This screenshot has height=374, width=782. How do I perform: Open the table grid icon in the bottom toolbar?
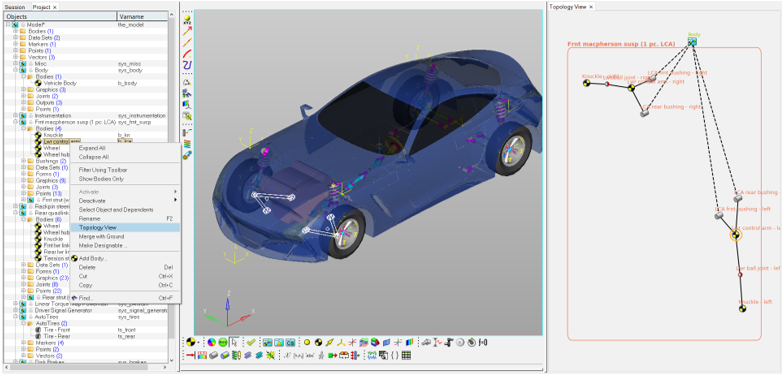click(406, 355)
